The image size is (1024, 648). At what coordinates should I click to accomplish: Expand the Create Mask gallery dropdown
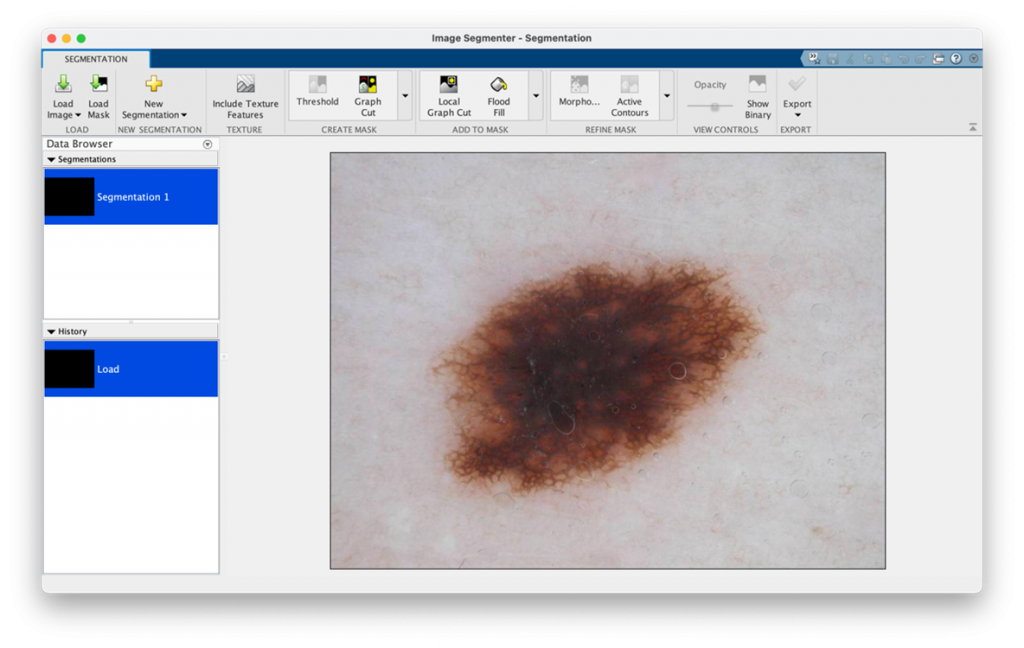(405, 96)
